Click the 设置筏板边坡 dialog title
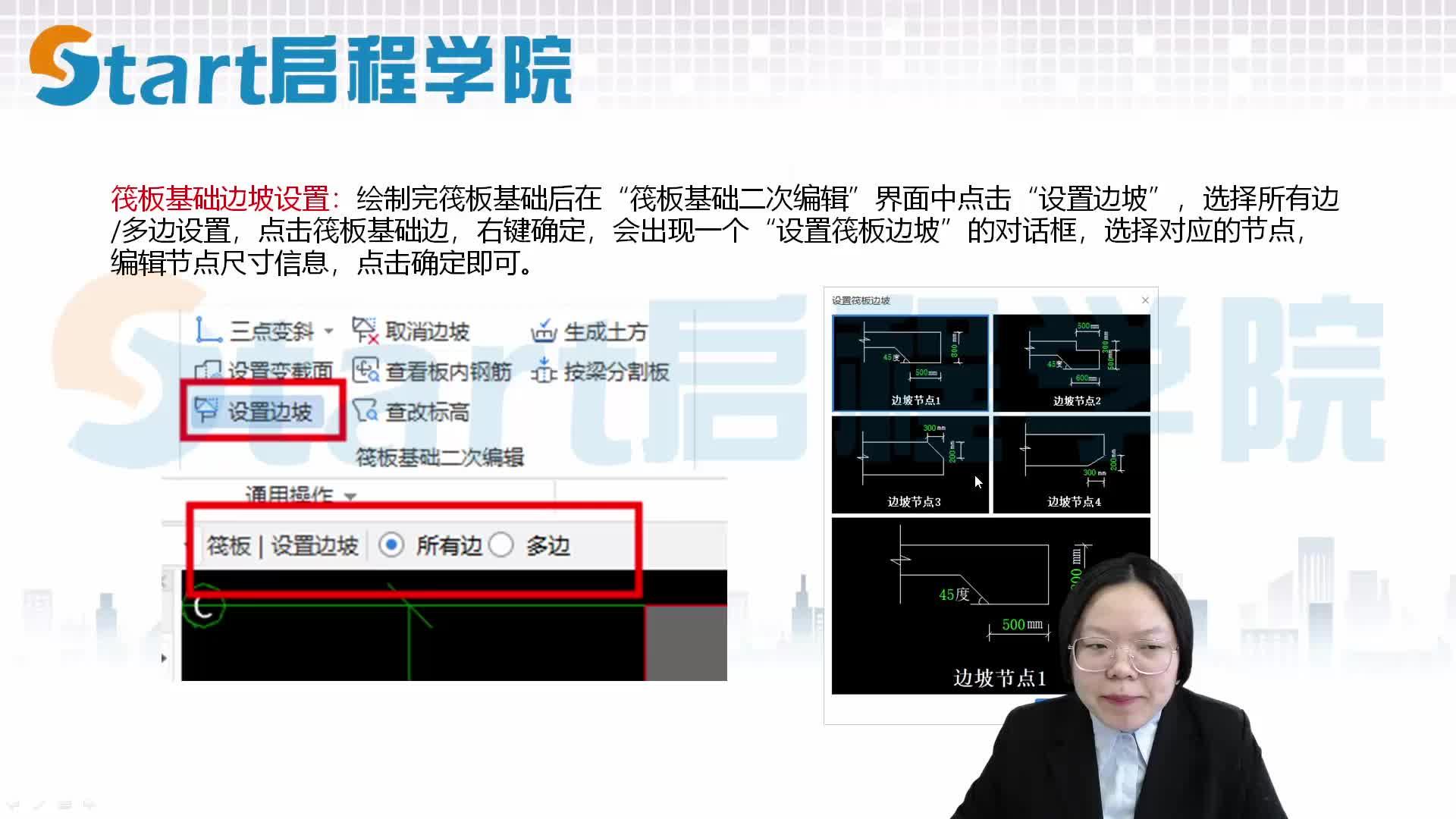This screenshot has height=819, width=1456. coord(861,300)
